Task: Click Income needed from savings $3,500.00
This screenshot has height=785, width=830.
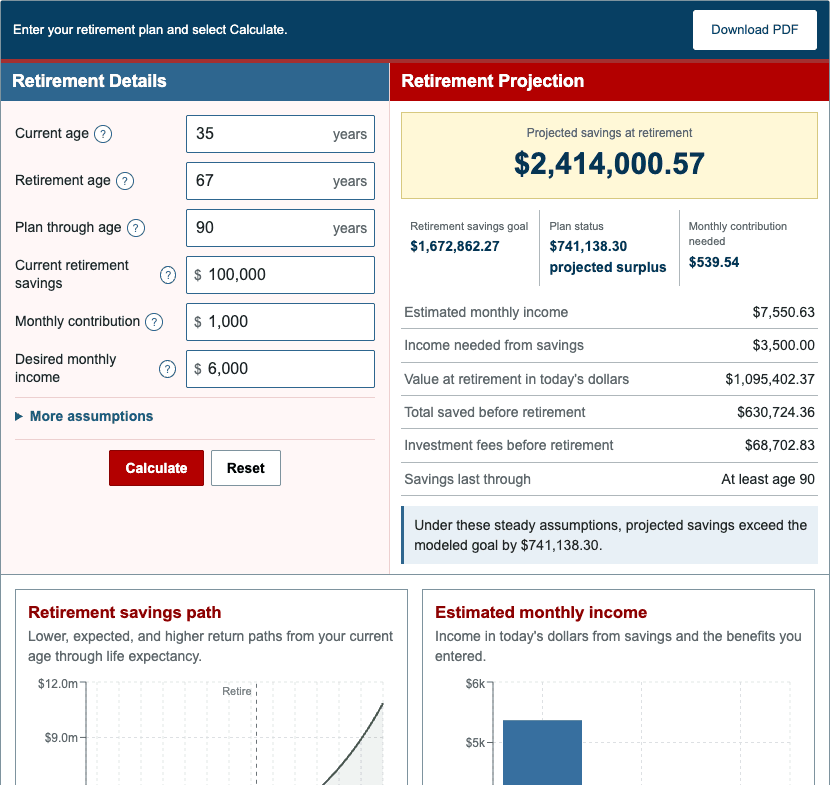Action: pos(783,345)
